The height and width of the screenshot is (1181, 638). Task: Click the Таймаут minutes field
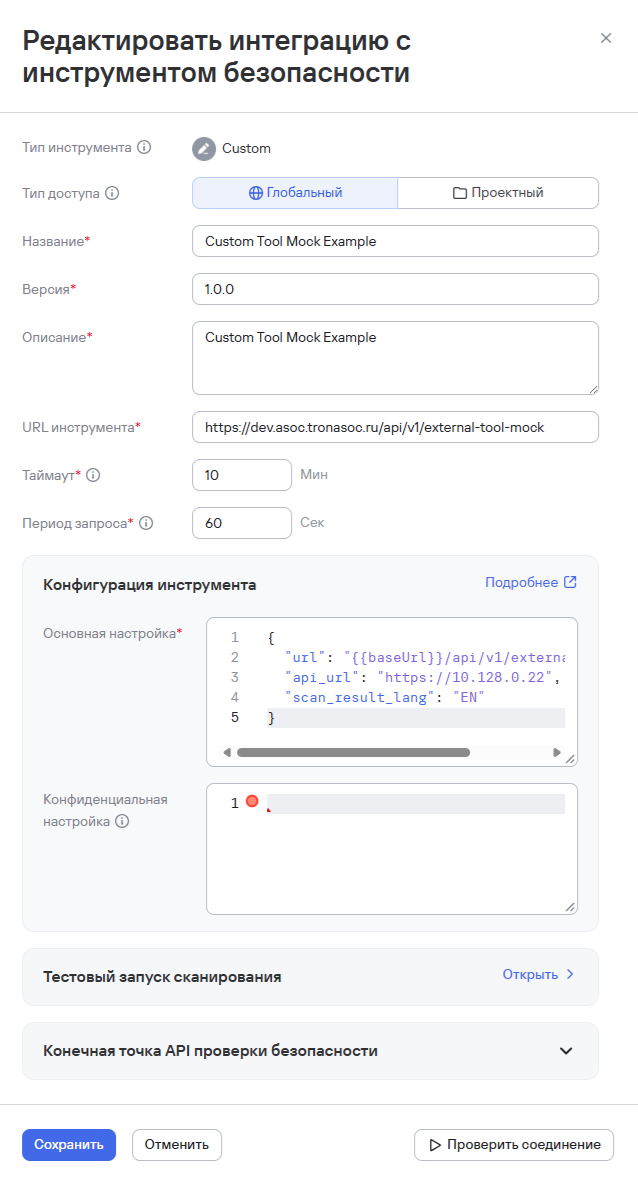tap(242, 475)
